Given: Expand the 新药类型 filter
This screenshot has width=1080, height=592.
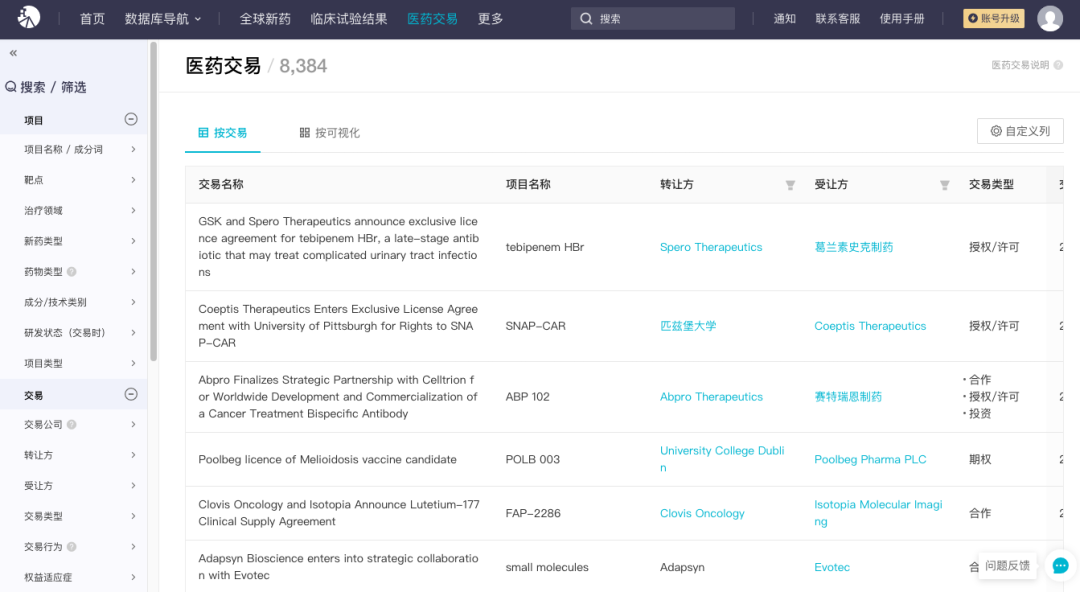Looking at the screenshot, I should pos(133,241).
